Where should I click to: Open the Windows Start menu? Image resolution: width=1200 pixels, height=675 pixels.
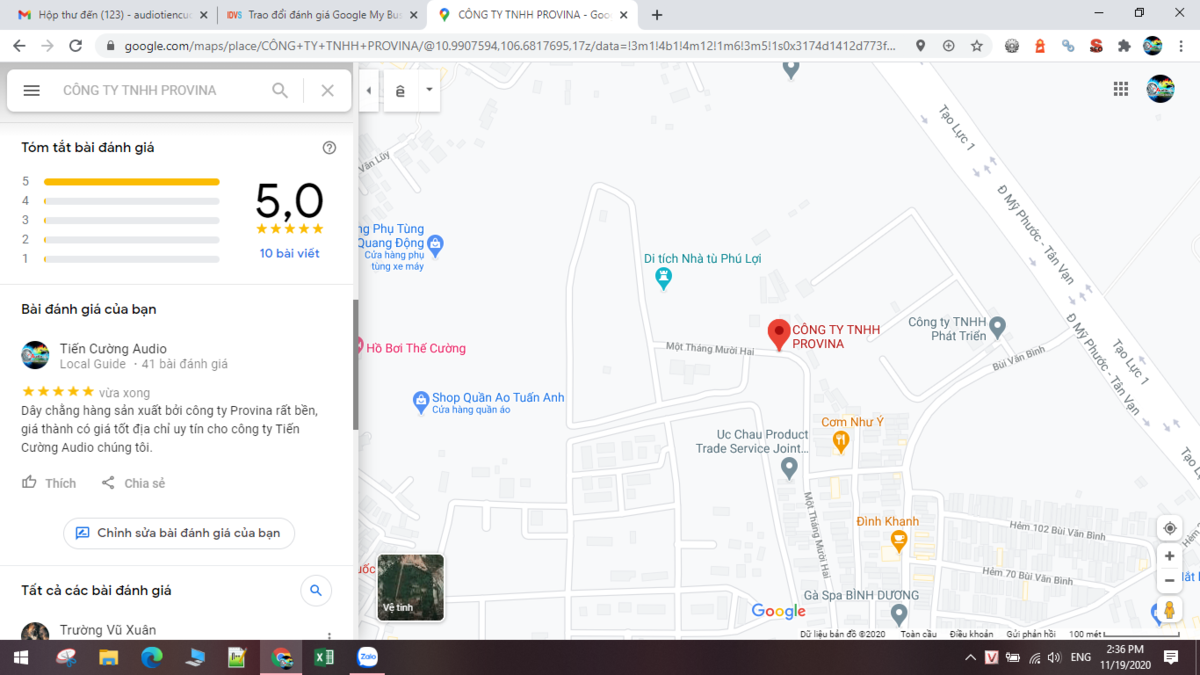(x=21, y=658)
